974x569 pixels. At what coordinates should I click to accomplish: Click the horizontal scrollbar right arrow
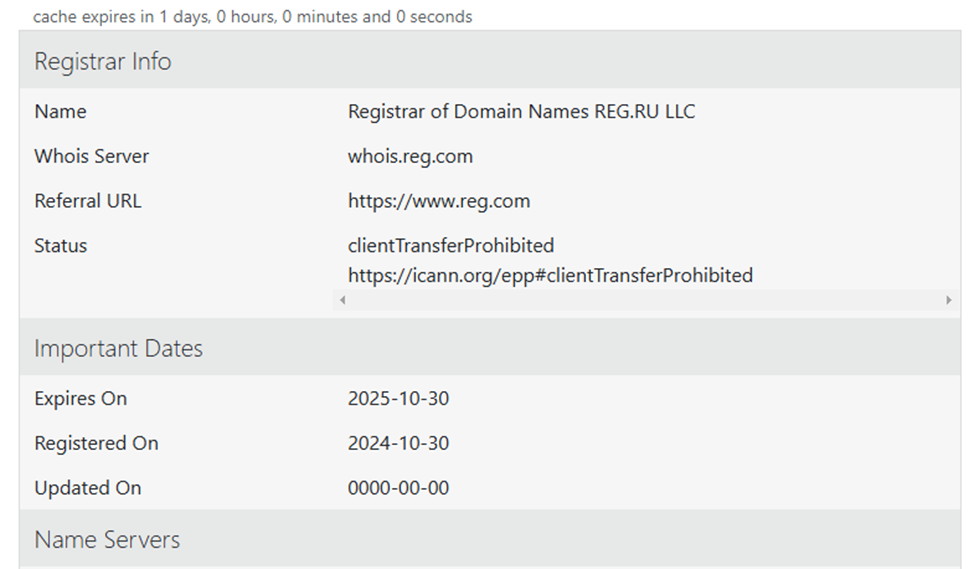tap(949, 300)
